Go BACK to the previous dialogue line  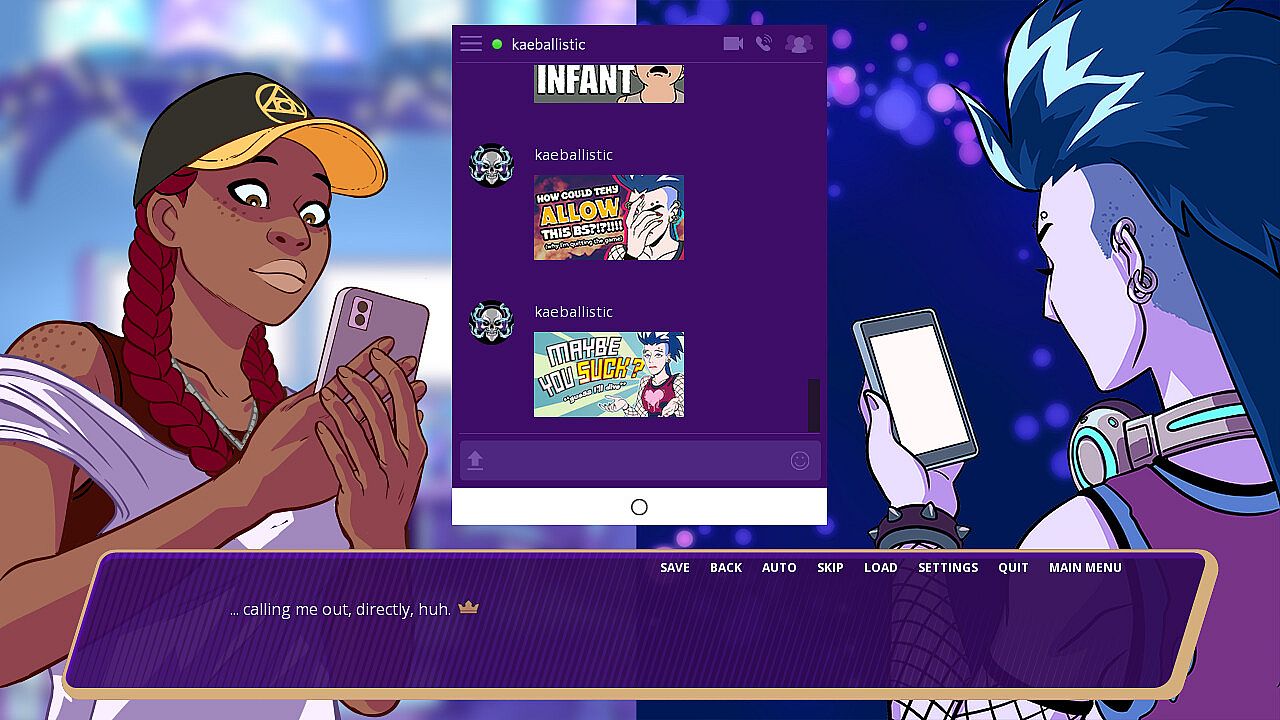(726, 567)
